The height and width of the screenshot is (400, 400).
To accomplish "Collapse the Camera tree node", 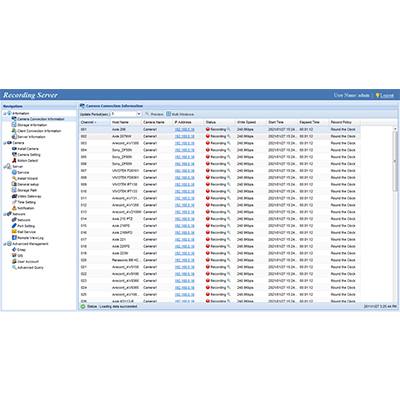I will click(x=4, y=143).
